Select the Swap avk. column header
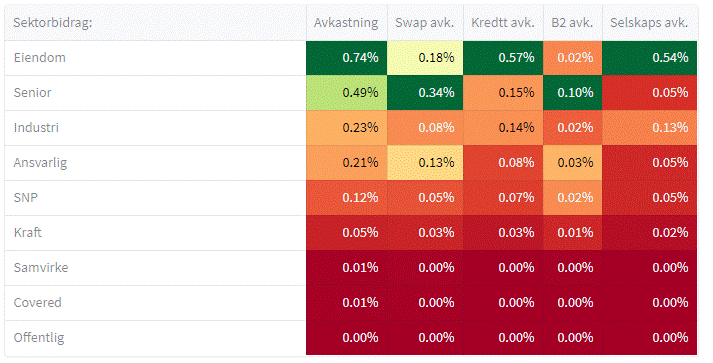The height and width of the screenshot is (363, 713). (x=425, y=23)
